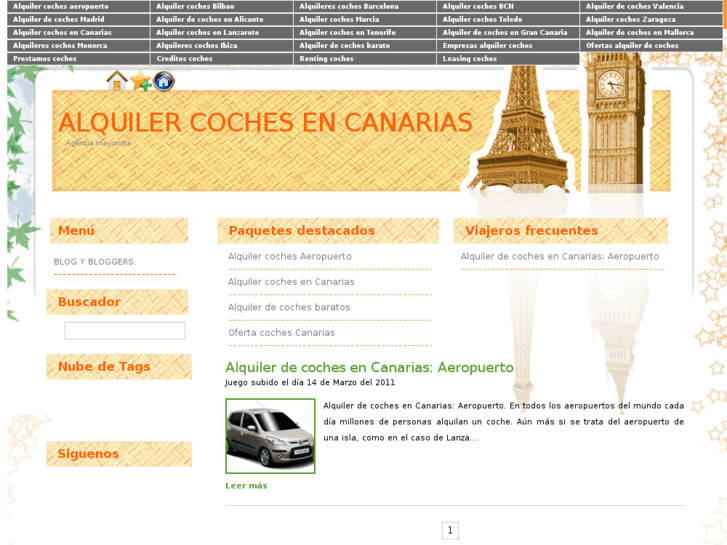Image resolution: width=727 pixels, height=545 pixels.
Task: Open Alquiler coches aeropuerto menu link
Action: 61,6
